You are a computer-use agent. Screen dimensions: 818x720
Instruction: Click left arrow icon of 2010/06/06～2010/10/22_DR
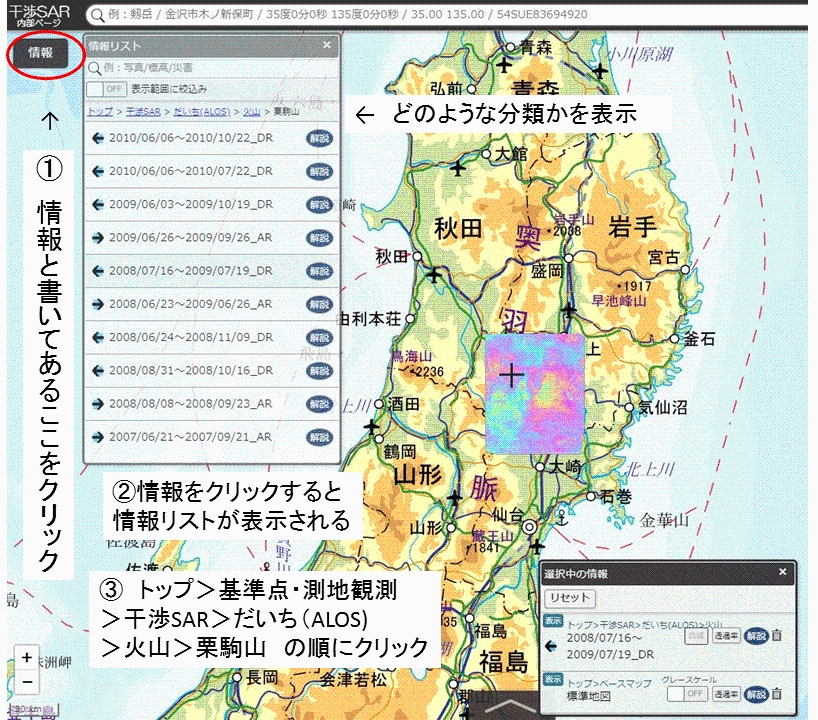click(98, 138)
